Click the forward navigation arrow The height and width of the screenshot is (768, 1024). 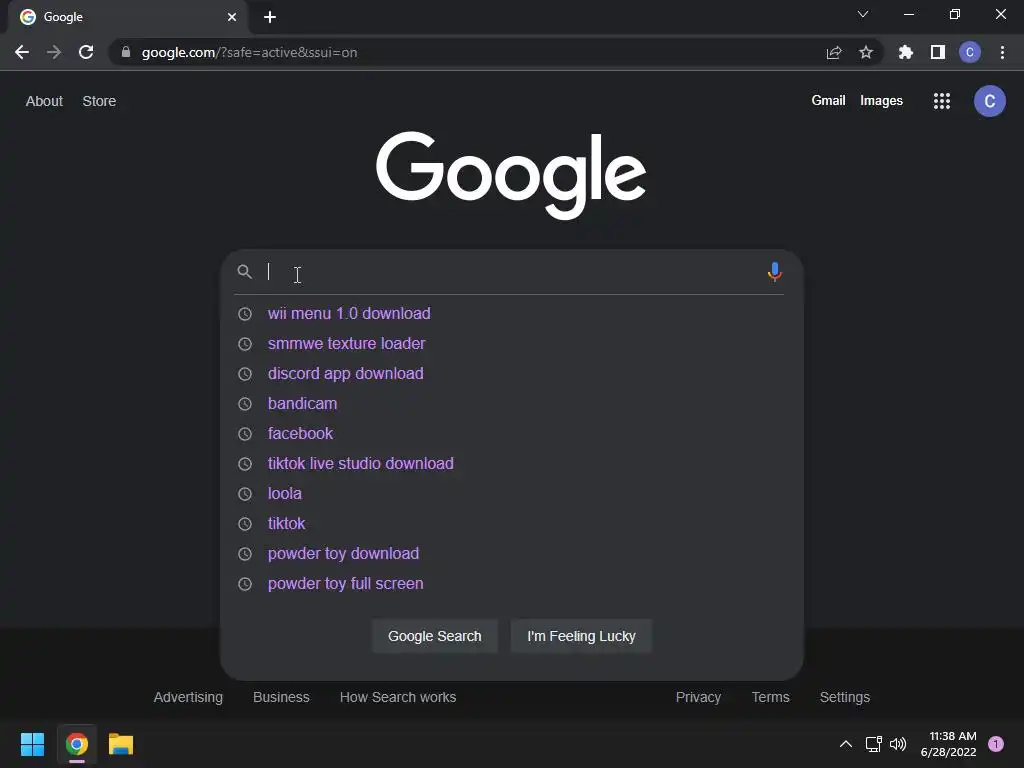(x=54, y=52)
